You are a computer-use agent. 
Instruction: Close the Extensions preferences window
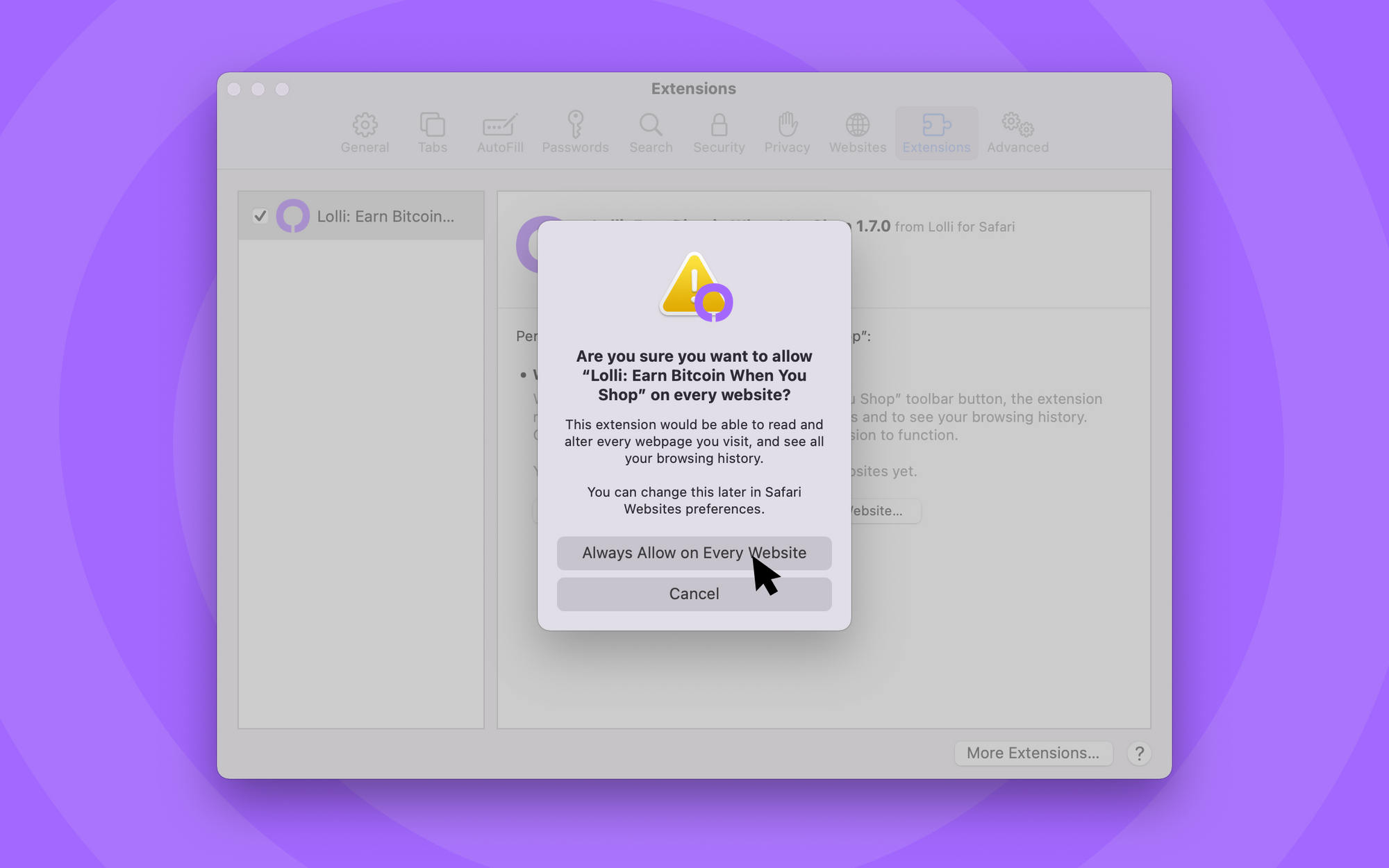tap(234, 89)
